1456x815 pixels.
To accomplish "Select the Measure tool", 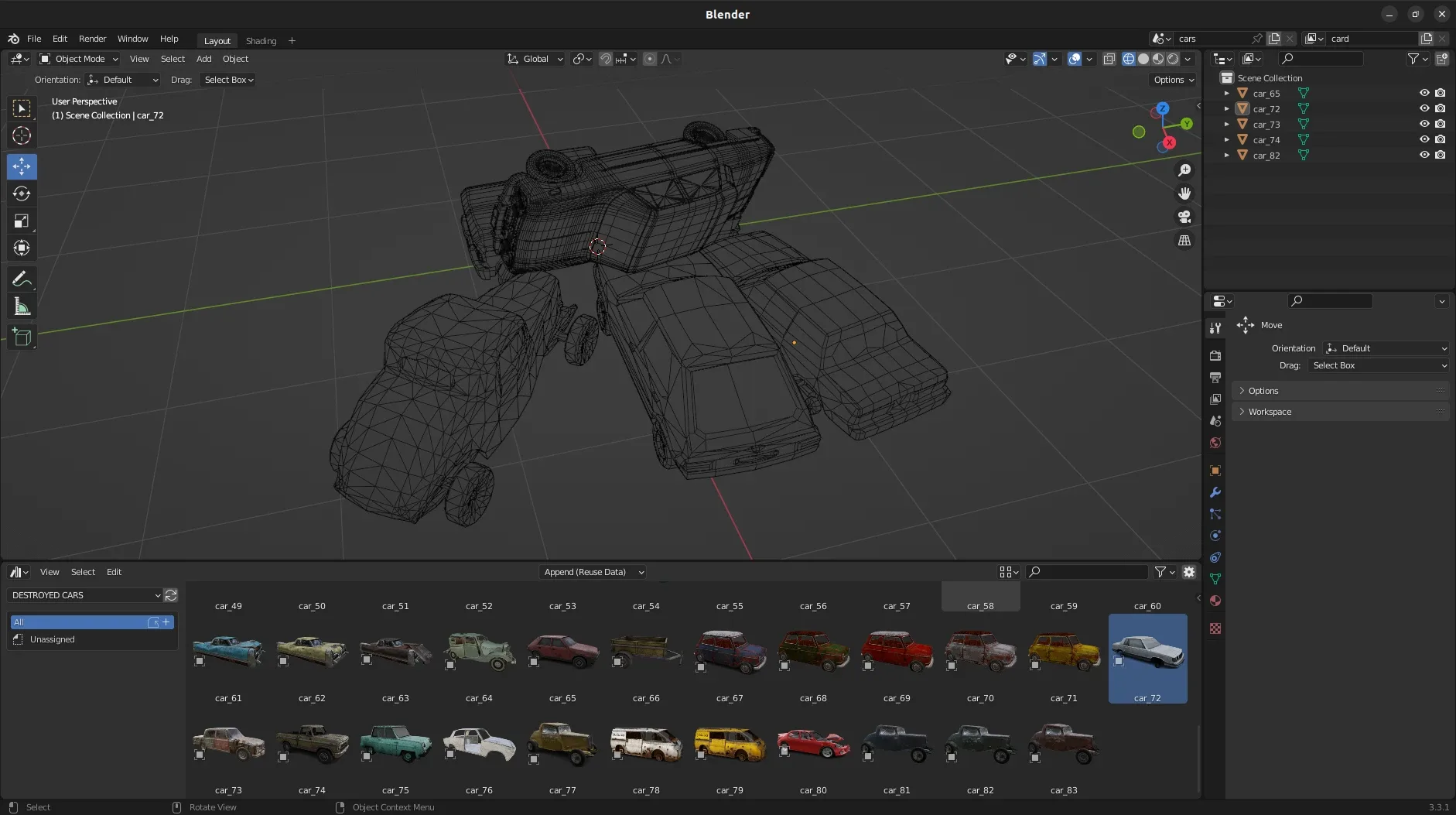I will (22, 307).
